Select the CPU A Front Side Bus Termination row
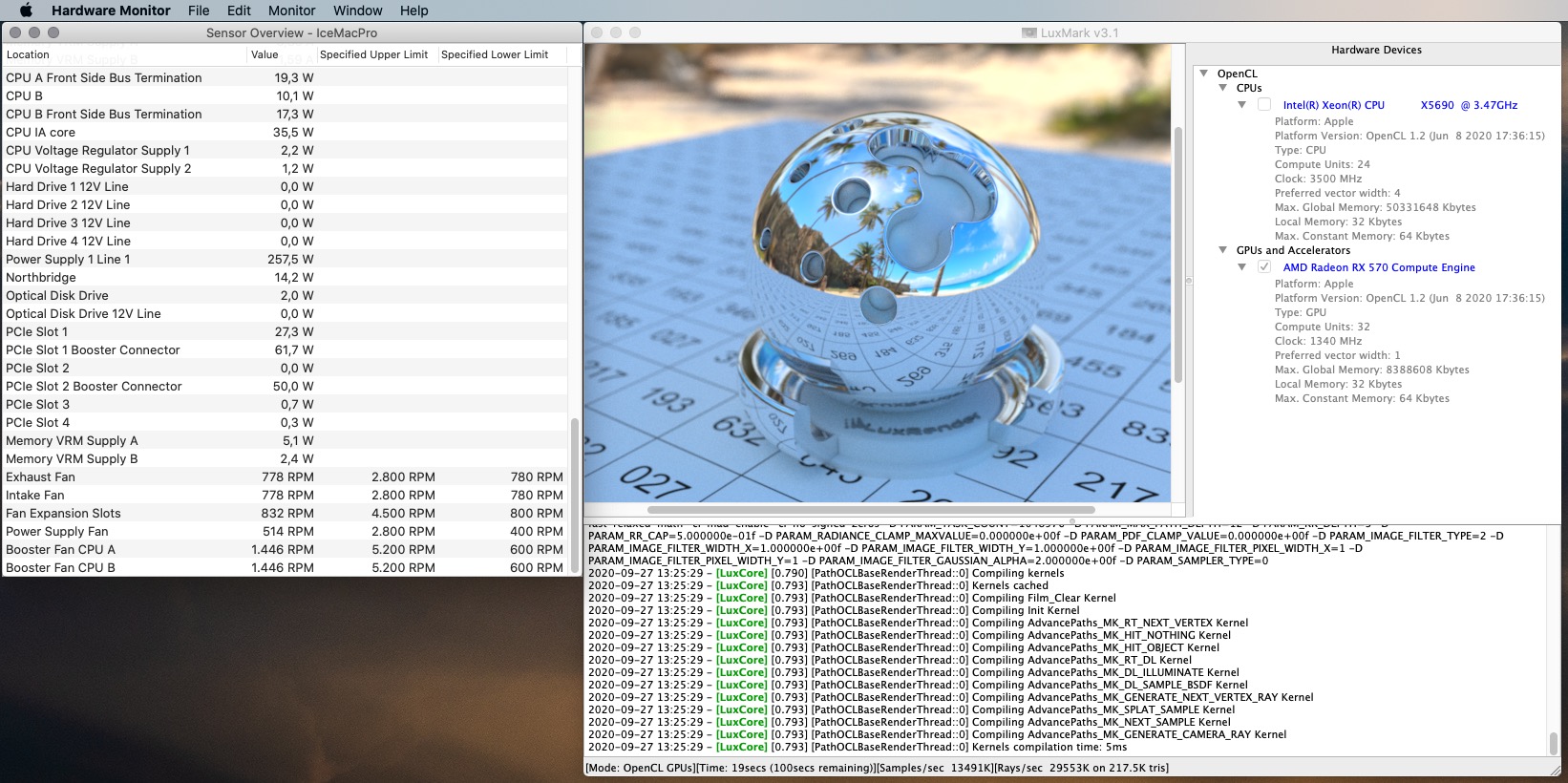The height and width of the screenshot is (783, 1568). tap(286, 77)
